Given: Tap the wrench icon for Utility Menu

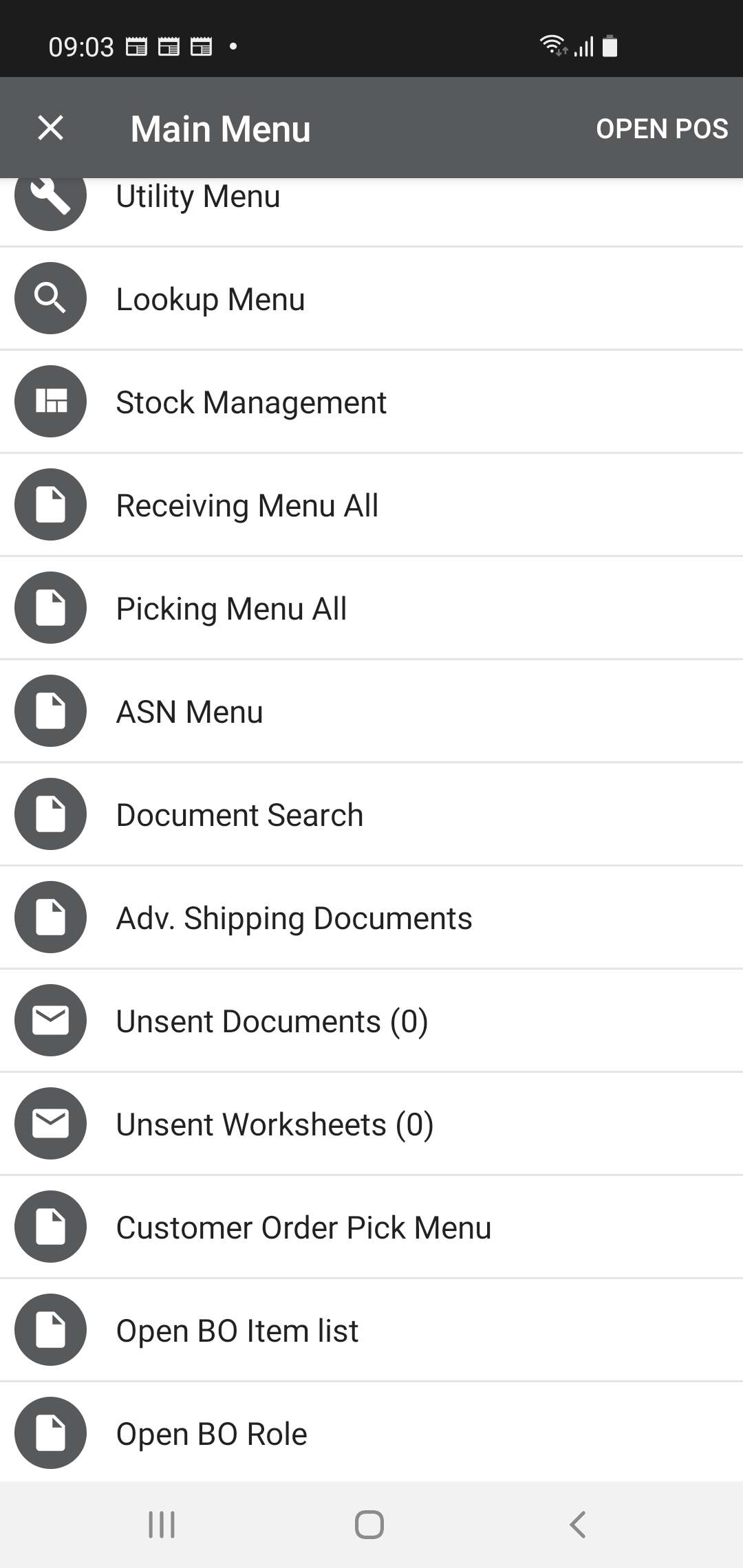Looking at the screenshot, I should pos(50,199).
